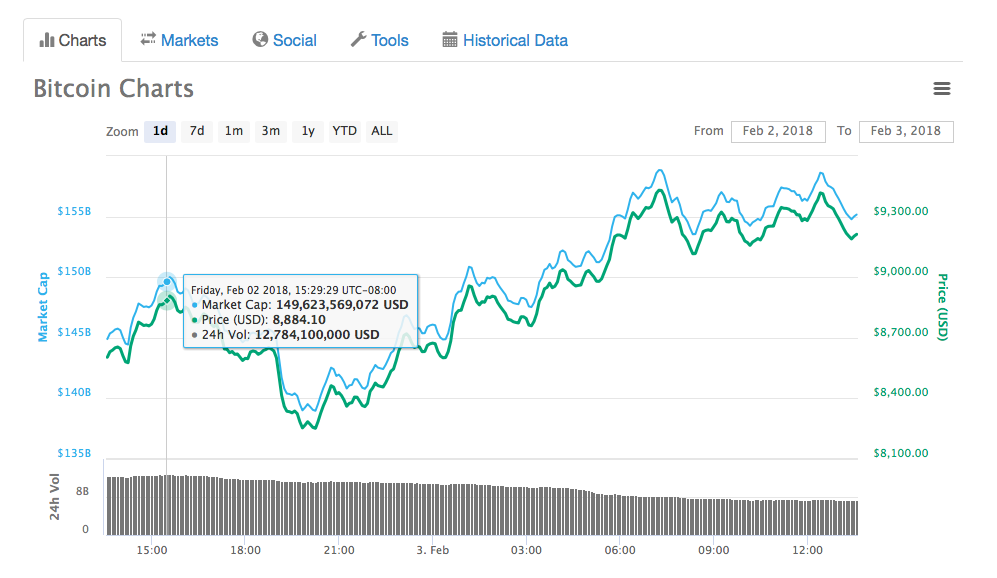997x578 pixels.
Task: Select the ALL zoom range
Action: point(381,131)
